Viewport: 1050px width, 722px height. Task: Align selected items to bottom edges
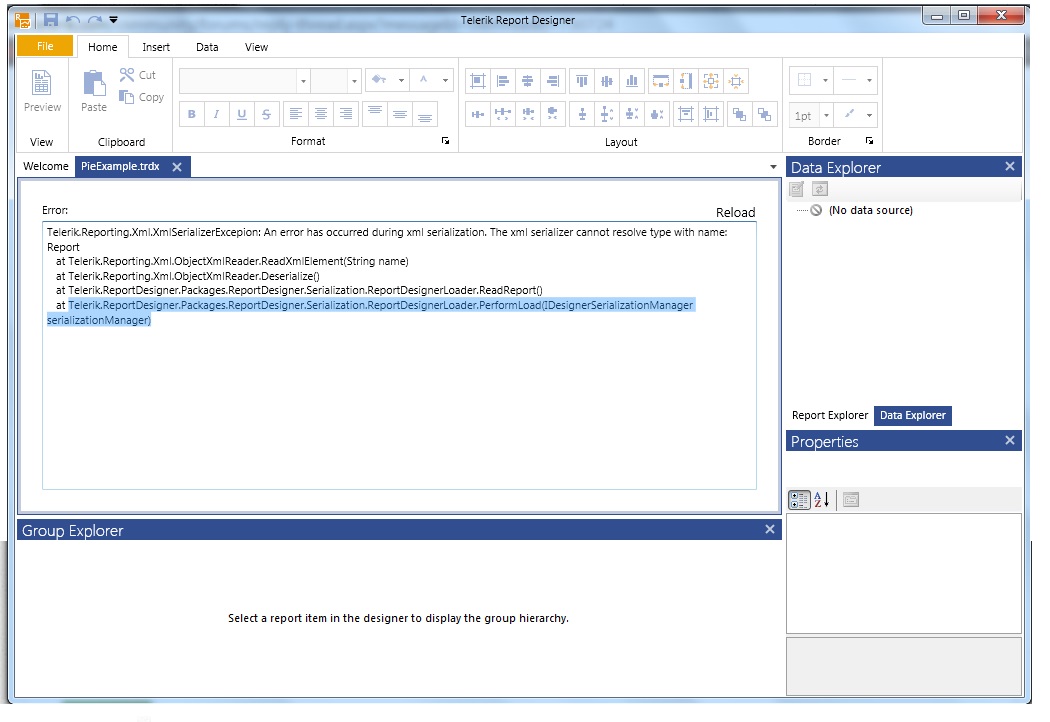(631, 82)
